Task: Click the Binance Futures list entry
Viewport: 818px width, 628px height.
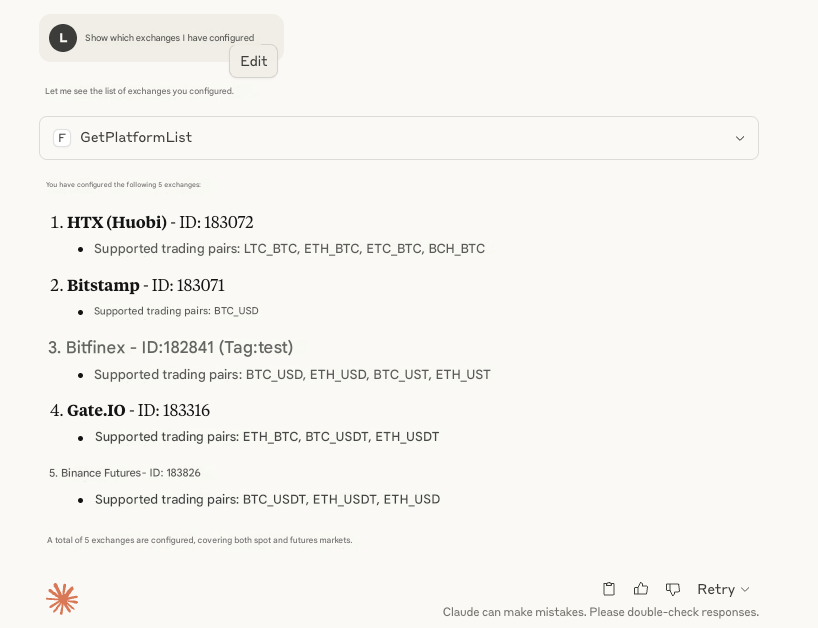Action: pos(101,472)
